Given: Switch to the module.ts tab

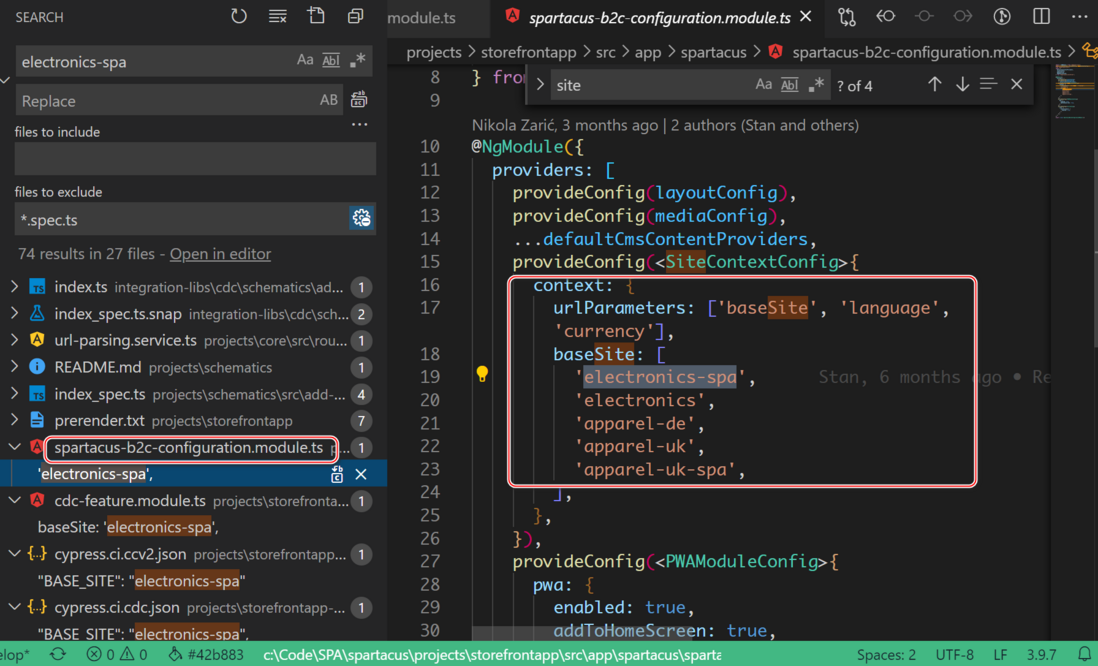Looking at the screenshot, I should pos(422,18).
